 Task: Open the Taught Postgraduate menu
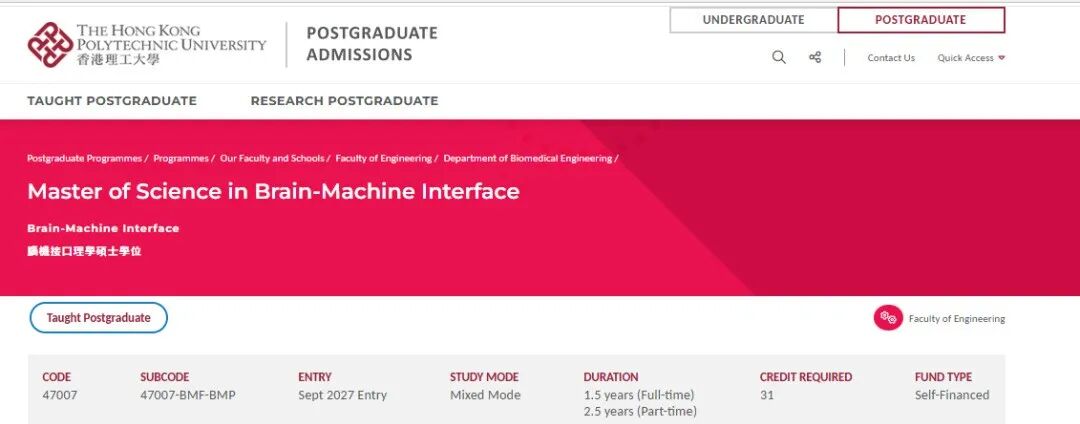point(112,100)
